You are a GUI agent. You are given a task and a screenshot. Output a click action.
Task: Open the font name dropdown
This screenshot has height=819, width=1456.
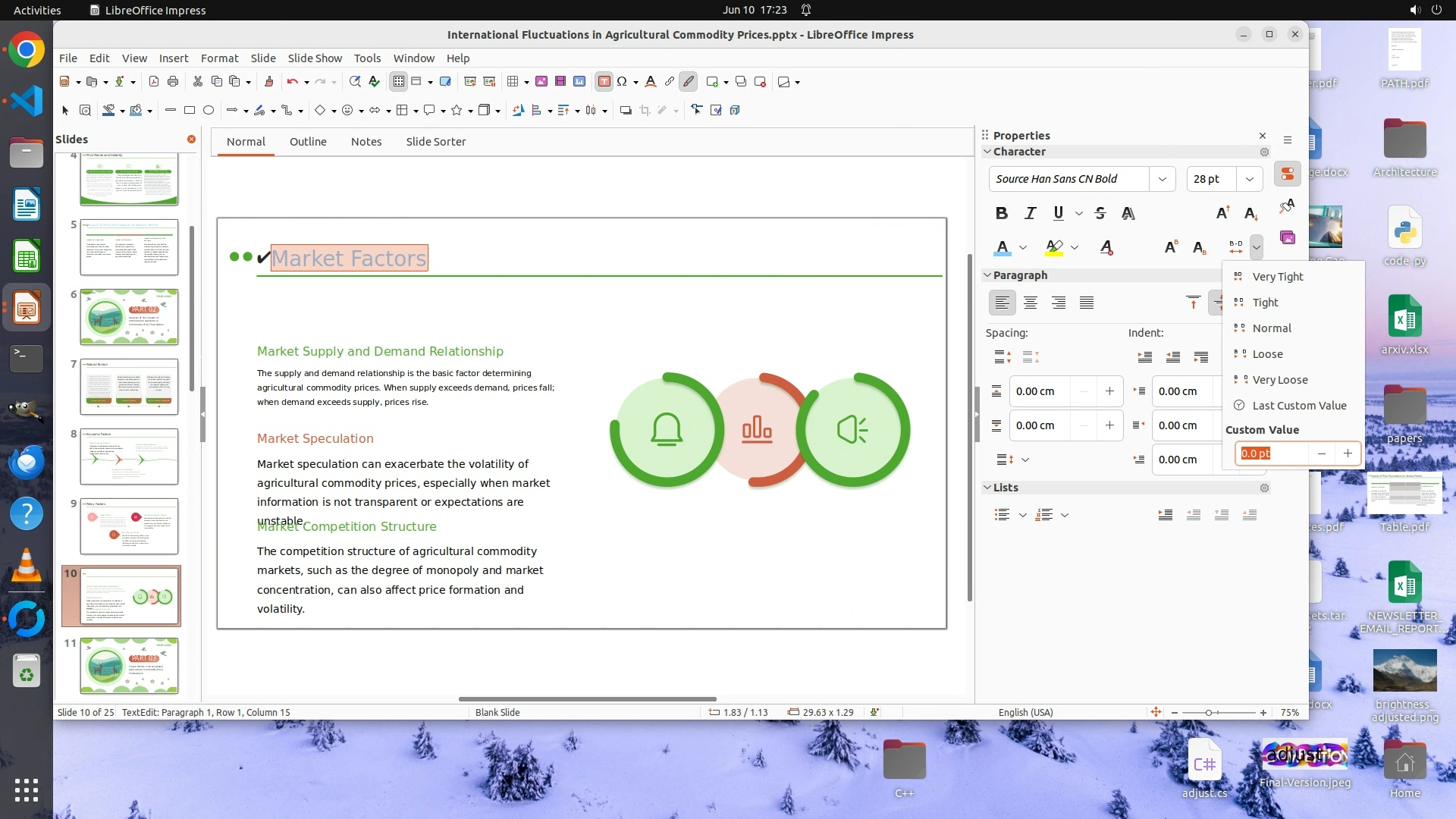pyautogui.click(x=1162, y=179)
